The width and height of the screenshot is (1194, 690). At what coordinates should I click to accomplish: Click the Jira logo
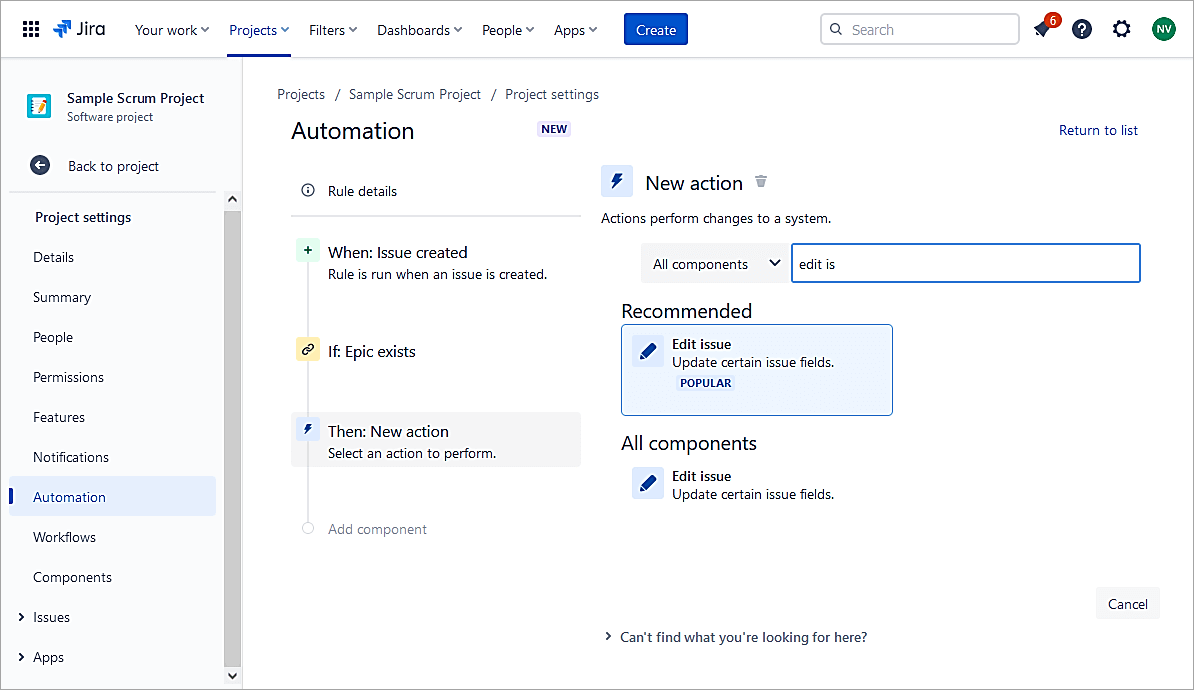point(80,30)
